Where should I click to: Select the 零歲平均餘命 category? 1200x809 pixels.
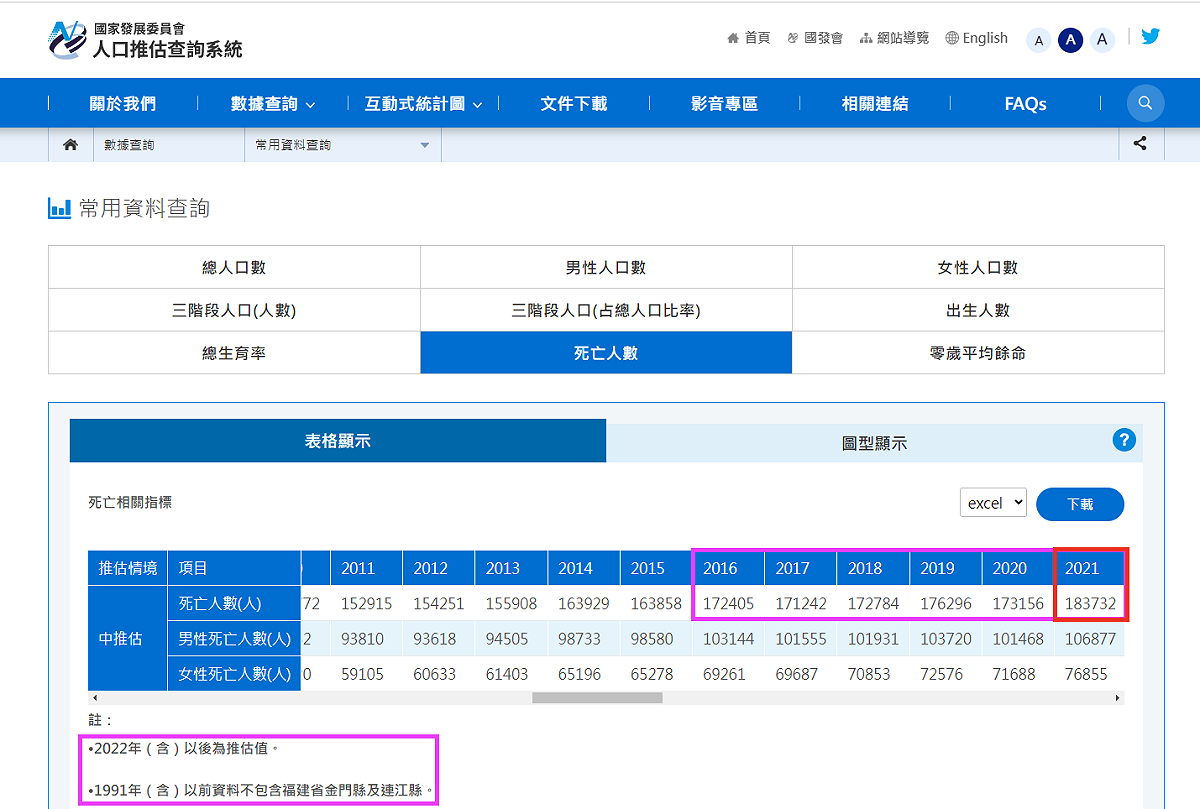978,353
